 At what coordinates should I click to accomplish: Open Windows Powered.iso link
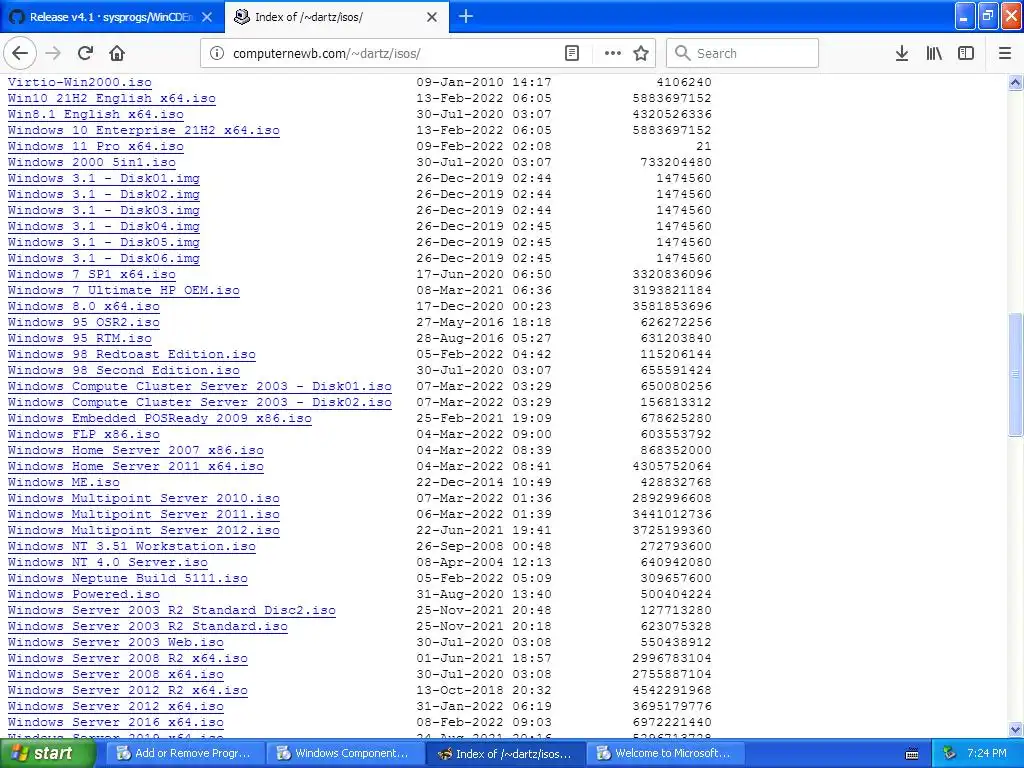pyautogui.click(x=84, y=594)
